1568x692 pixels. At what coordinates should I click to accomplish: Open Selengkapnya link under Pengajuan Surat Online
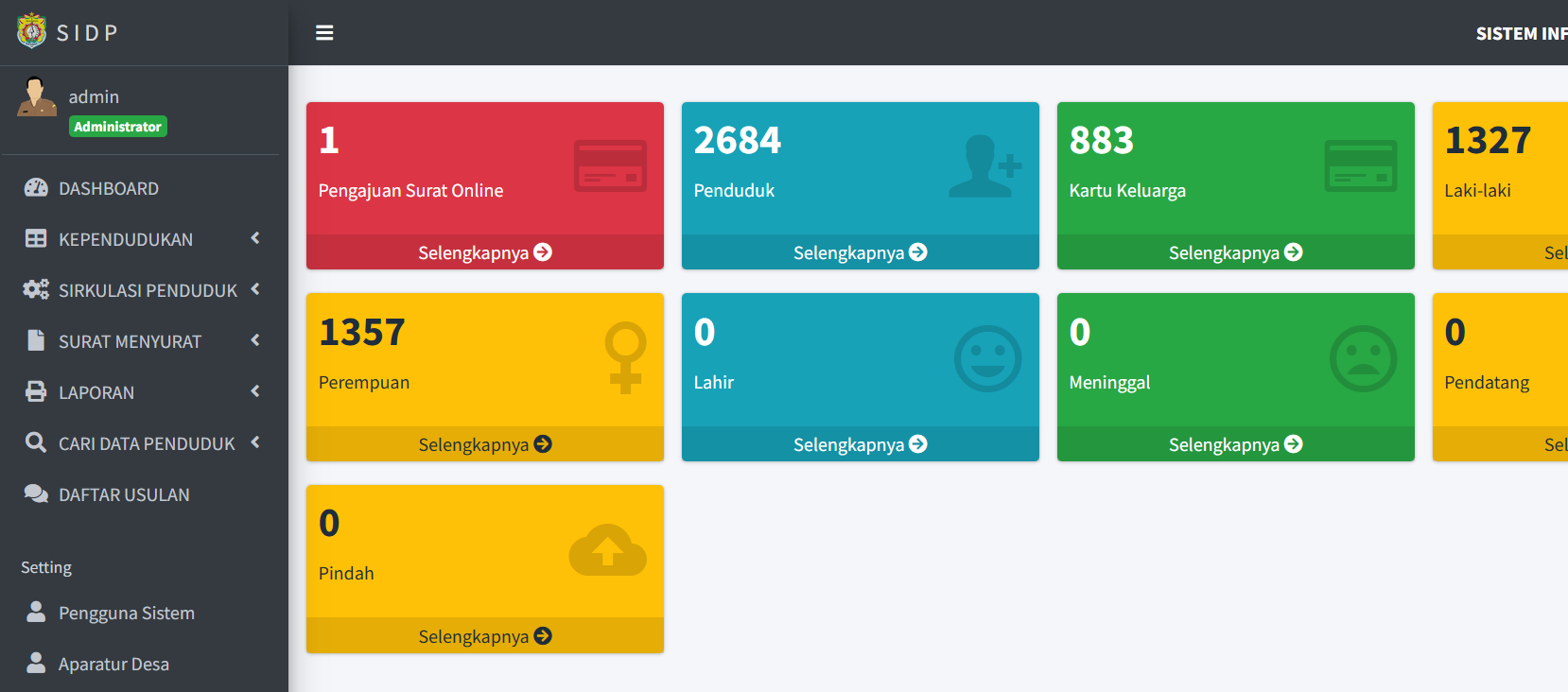pos(485,252)
